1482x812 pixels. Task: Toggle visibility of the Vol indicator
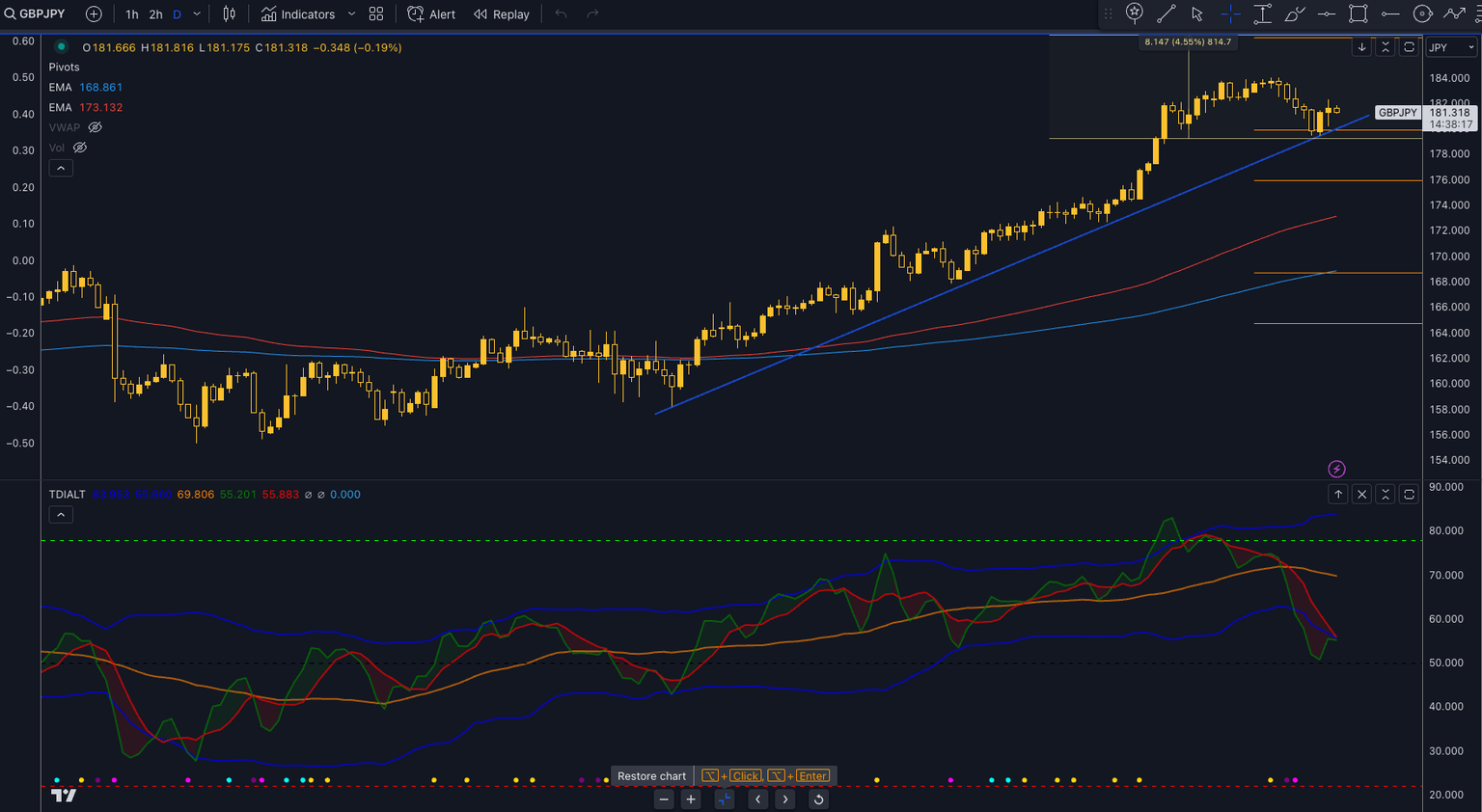click(80, 148)
